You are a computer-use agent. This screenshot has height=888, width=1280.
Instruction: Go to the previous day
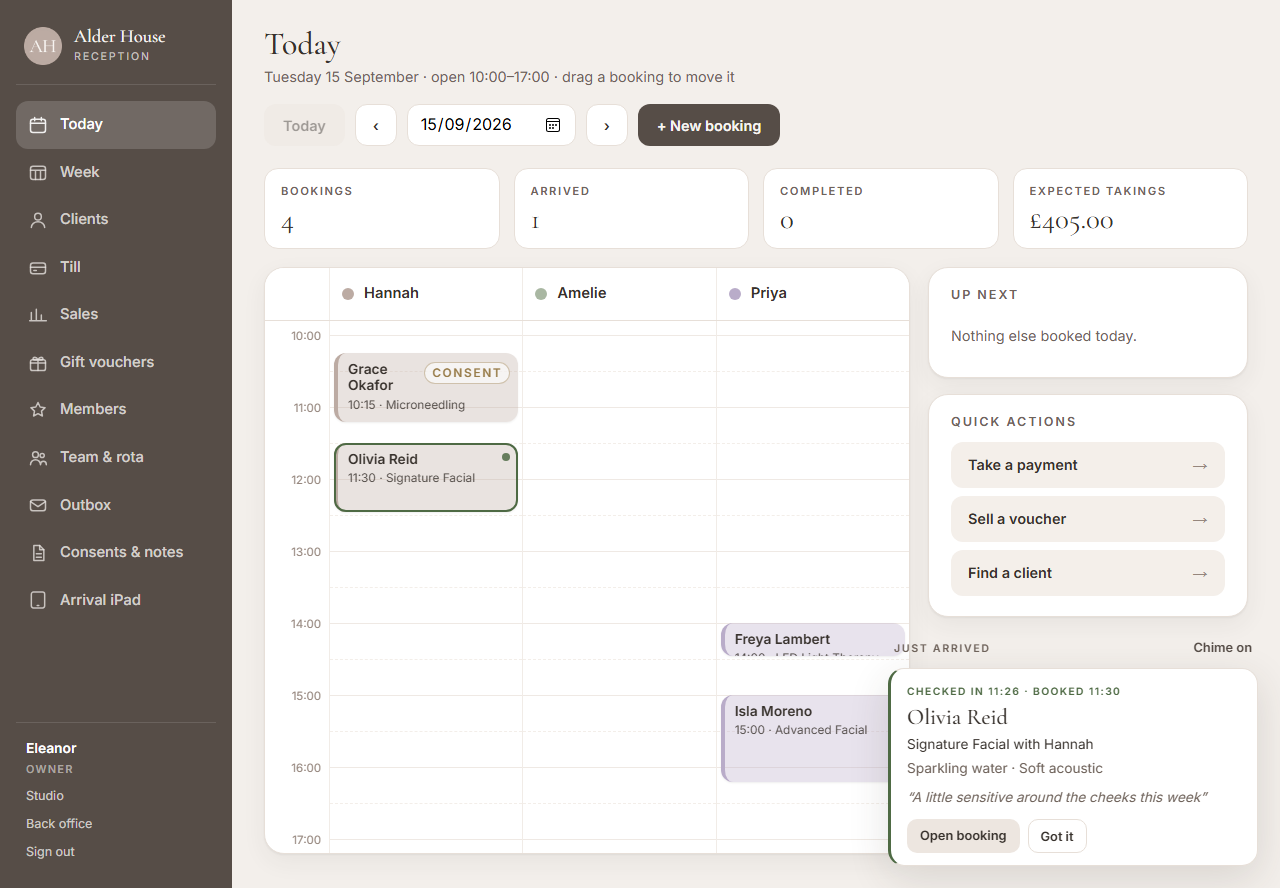click(x=376, y=125)
